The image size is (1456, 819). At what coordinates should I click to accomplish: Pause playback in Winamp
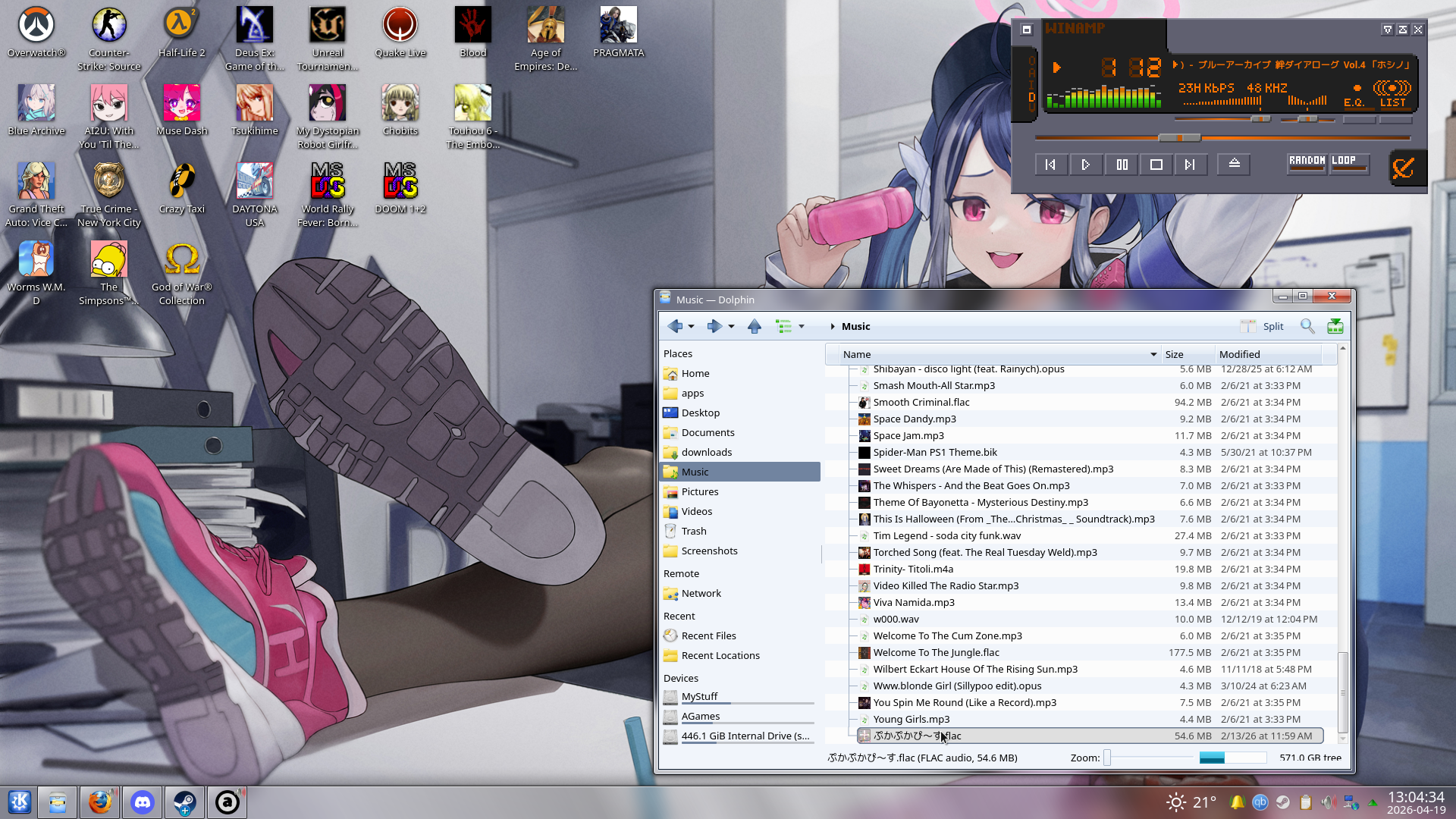[1122, 165]
